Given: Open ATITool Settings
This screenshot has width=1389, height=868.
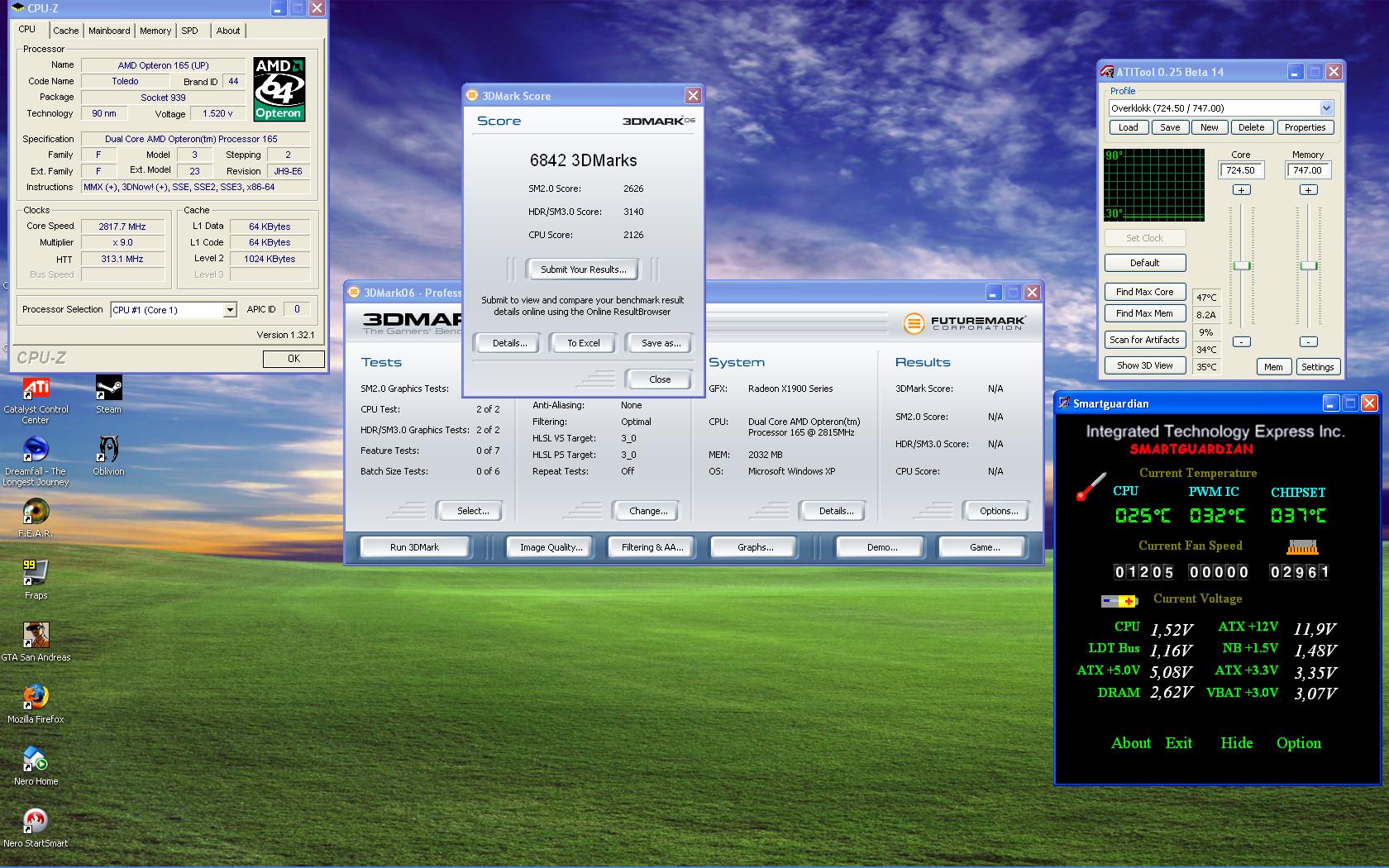Looking at the screenshot, I should tap(1317, 367).
